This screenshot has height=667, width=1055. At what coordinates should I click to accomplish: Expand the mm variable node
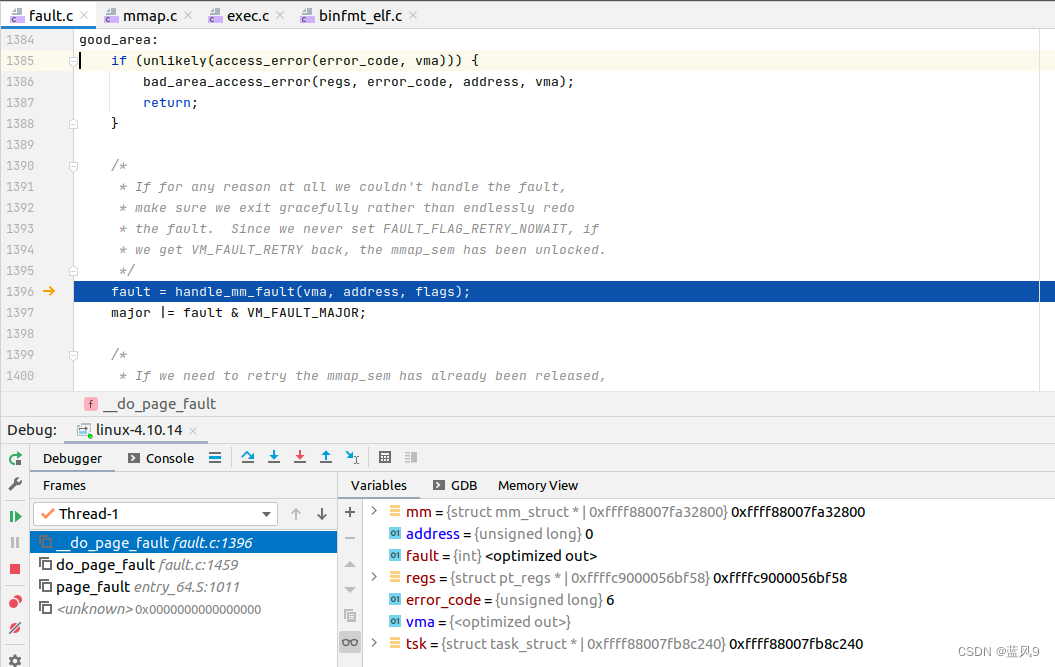[x=374, y=512]
